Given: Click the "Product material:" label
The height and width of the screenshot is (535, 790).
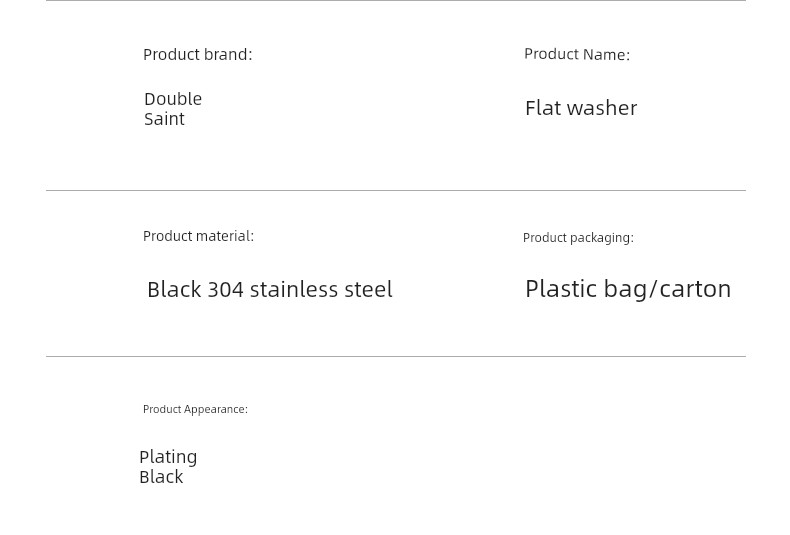Looking at the screenshot, I should tap(199, 236).
